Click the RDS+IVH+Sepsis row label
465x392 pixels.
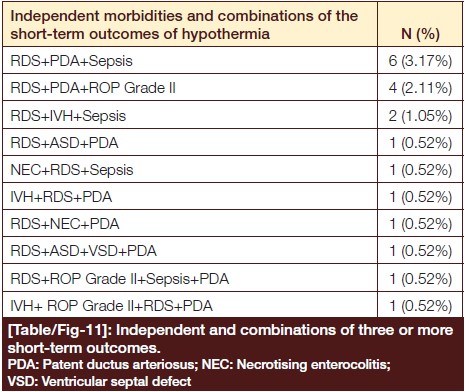click(x=68, y=116)
